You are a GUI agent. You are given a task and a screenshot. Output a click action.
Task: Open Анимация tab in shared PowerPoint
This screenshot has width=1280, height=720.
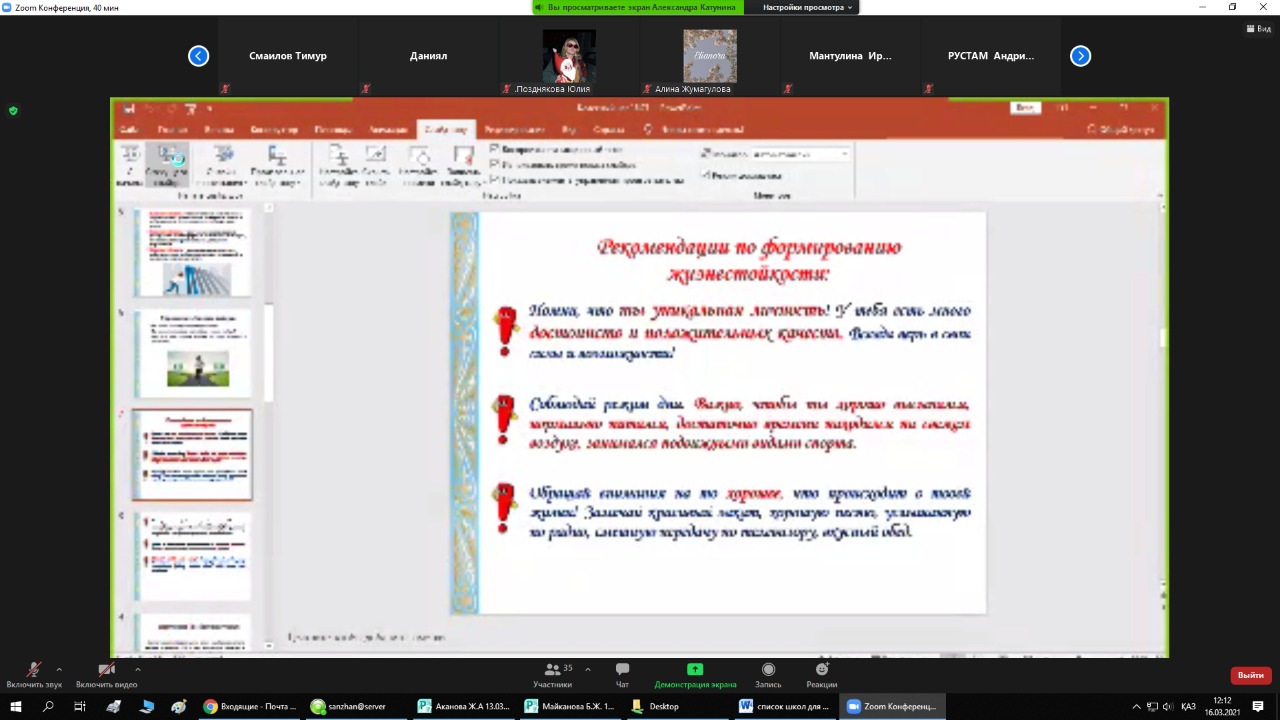(x=388, y=130)
